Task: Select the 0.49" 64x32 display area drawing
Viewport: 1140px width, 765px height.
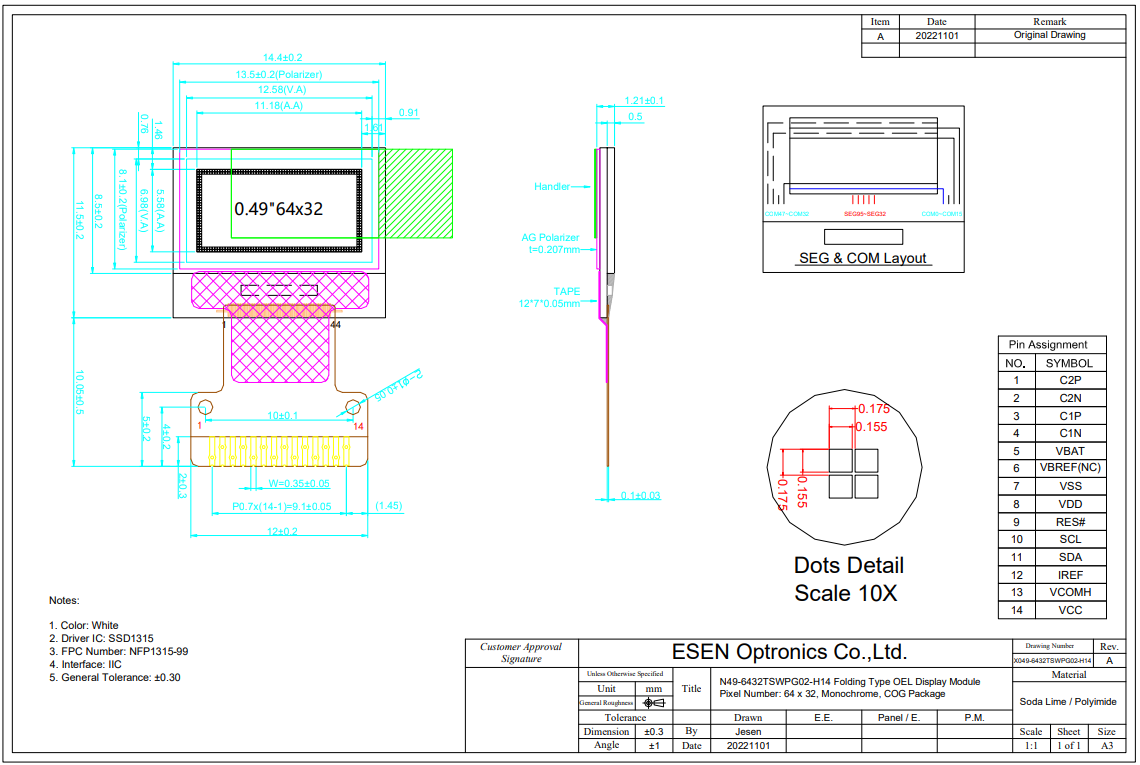Action: pos(280,210)
